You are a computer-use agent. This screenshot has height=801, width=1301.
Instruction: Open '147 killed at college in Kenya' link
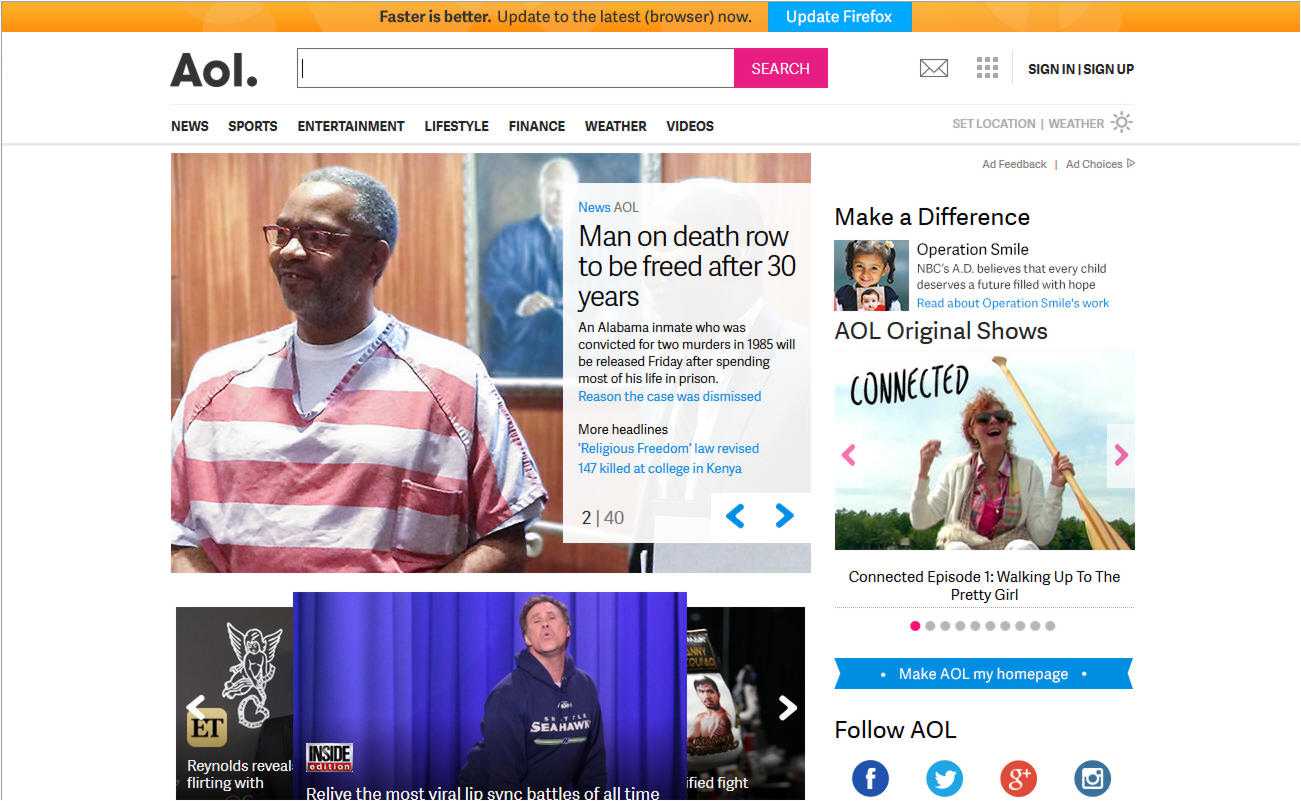click(660, 469)
